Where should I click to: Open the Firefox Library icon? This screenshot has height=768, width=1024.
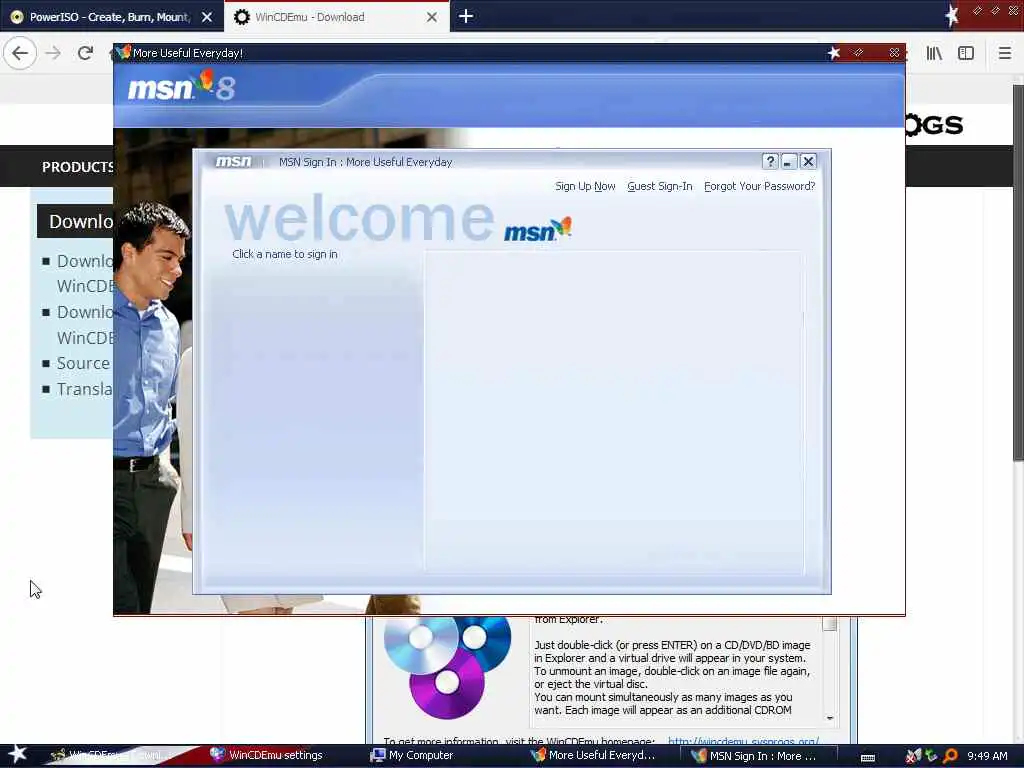click(x=934, y=53)
